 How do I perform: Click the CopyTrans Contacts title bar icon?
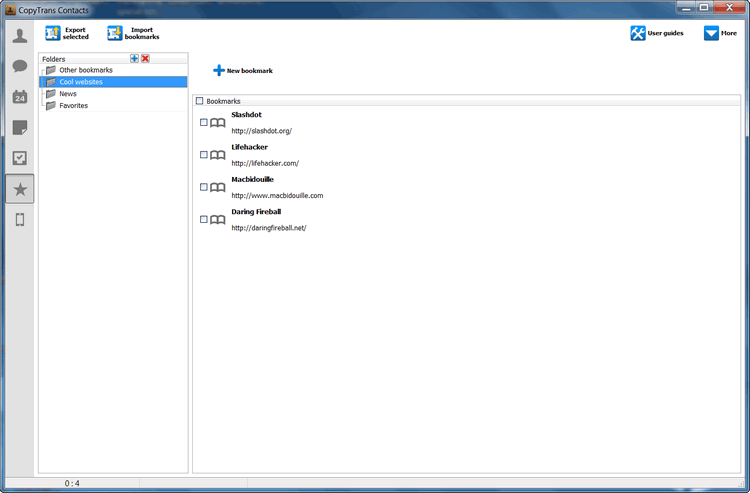point(11,10)
